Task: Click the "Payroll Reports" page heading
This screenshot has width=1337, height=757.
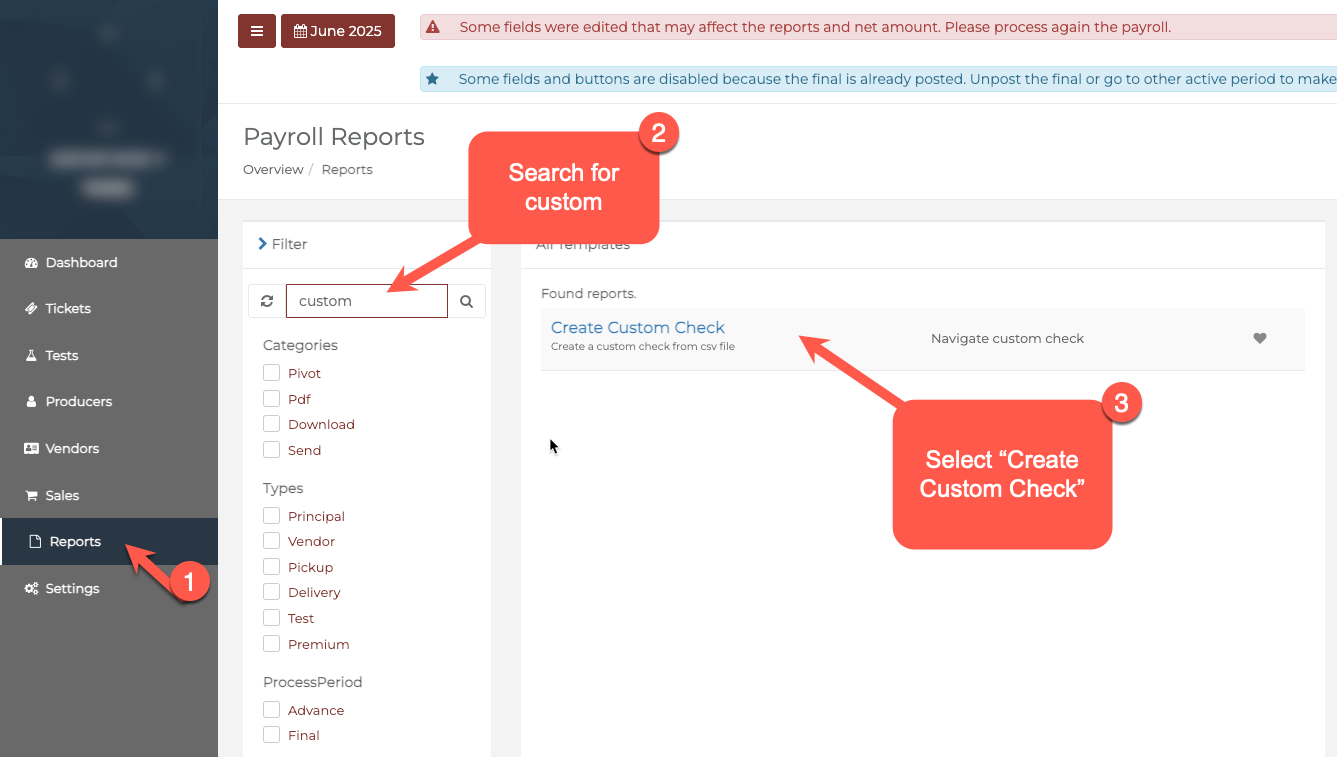Action: pos(334,137)
